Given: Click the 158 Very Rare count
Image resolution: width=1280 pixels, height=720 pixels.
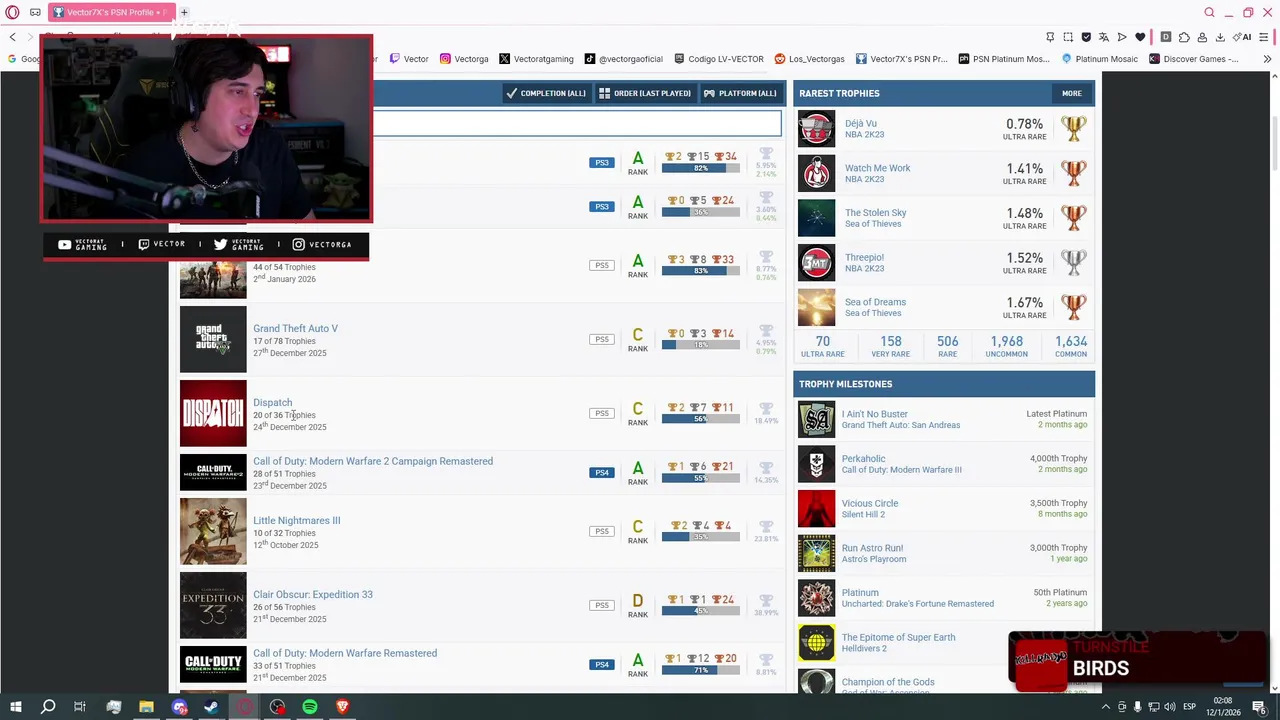Looking at the screenshot, I should click(x=890, y=346).
